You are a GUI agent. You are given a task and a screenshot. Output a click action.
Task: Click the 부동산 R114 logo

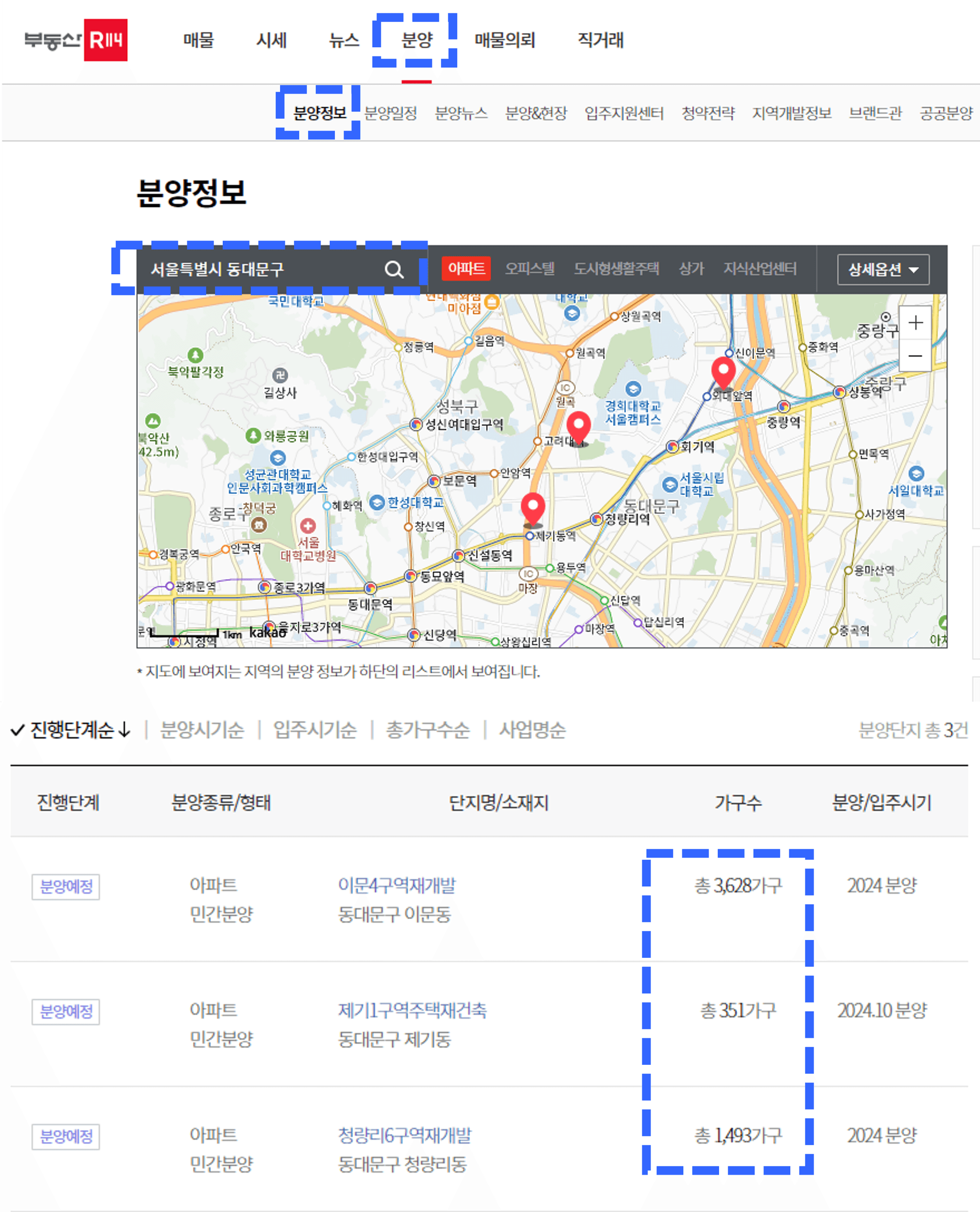coord(75,40)
